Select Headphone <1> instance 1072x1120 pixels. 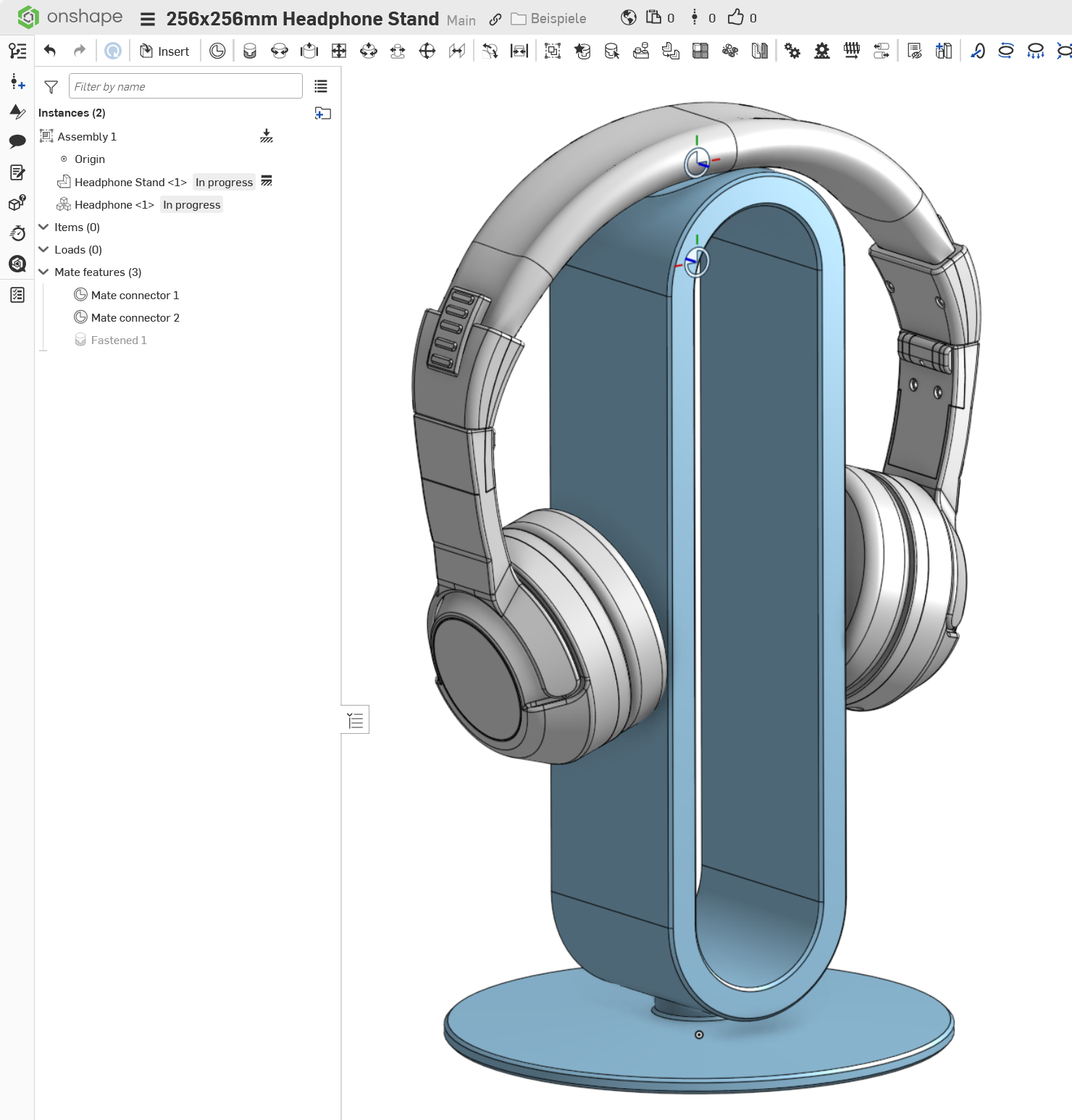coord(114,205)
